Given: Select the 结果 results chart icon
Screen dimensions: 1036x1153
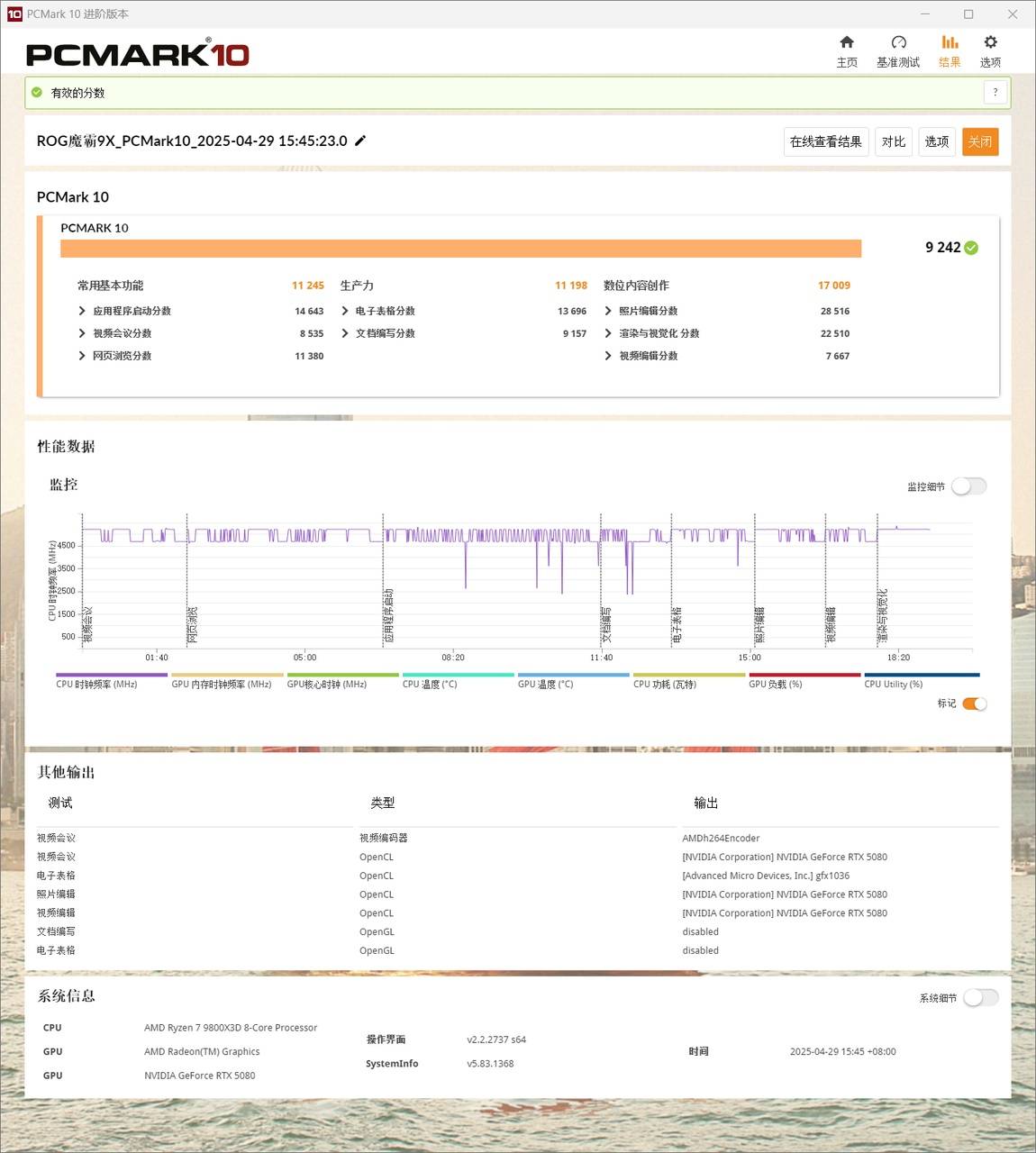Looking at the screenshot, I should [950, 51].
